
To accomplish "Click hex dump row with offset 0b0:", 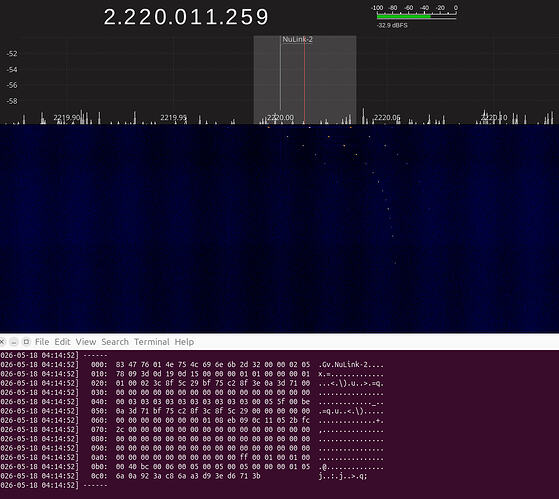I will pyautogui.click(x=192, y=467).
